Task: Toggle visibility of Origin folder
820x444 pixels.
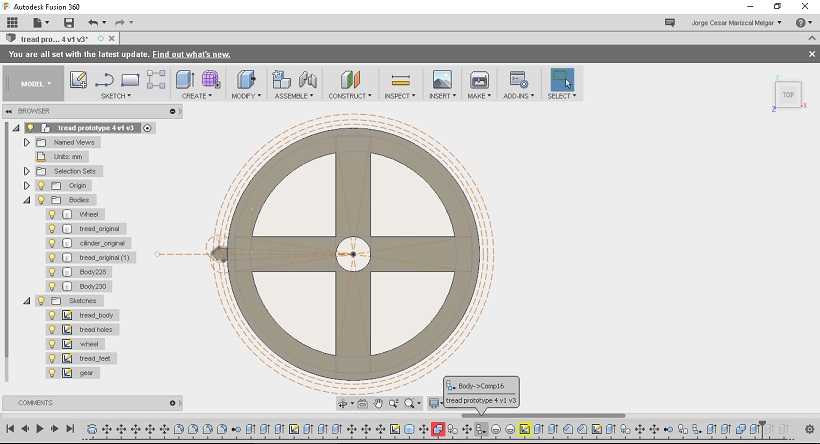Action: (x=41, y=186)
